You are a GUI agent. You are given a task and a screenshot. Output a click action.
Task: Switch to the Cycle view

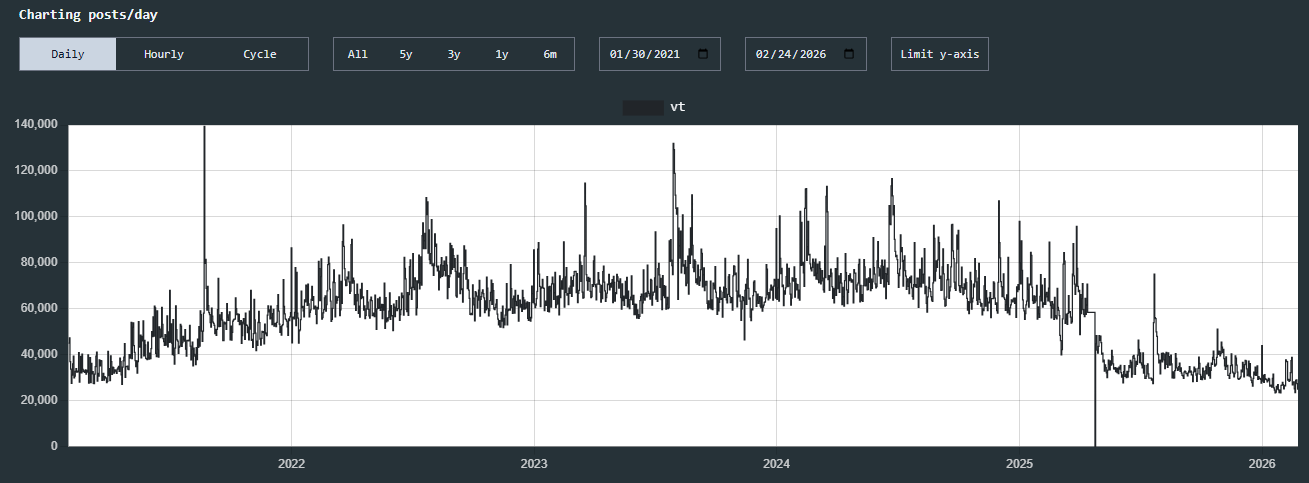260,54
